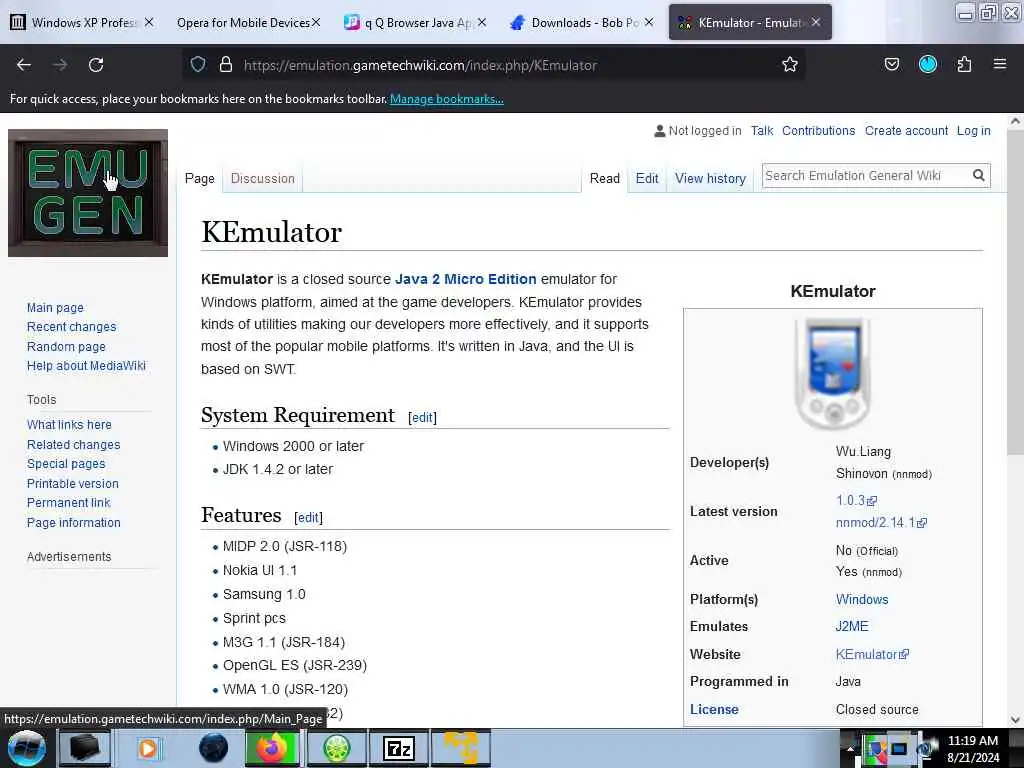The width and height of the screenshot is (1024, 768).
Task: Open version 1.0.3 external link
Action: (856, 500)
